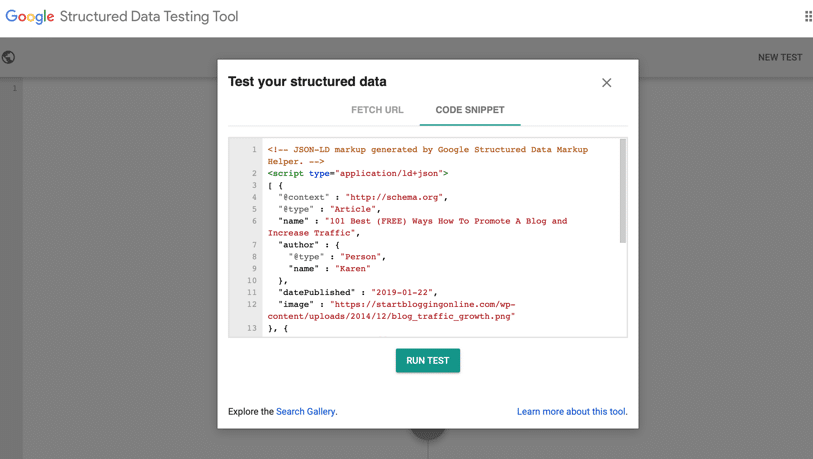Open Learn more about this tool link
Screen dimensions: 813x459
(x=571, y=411)
